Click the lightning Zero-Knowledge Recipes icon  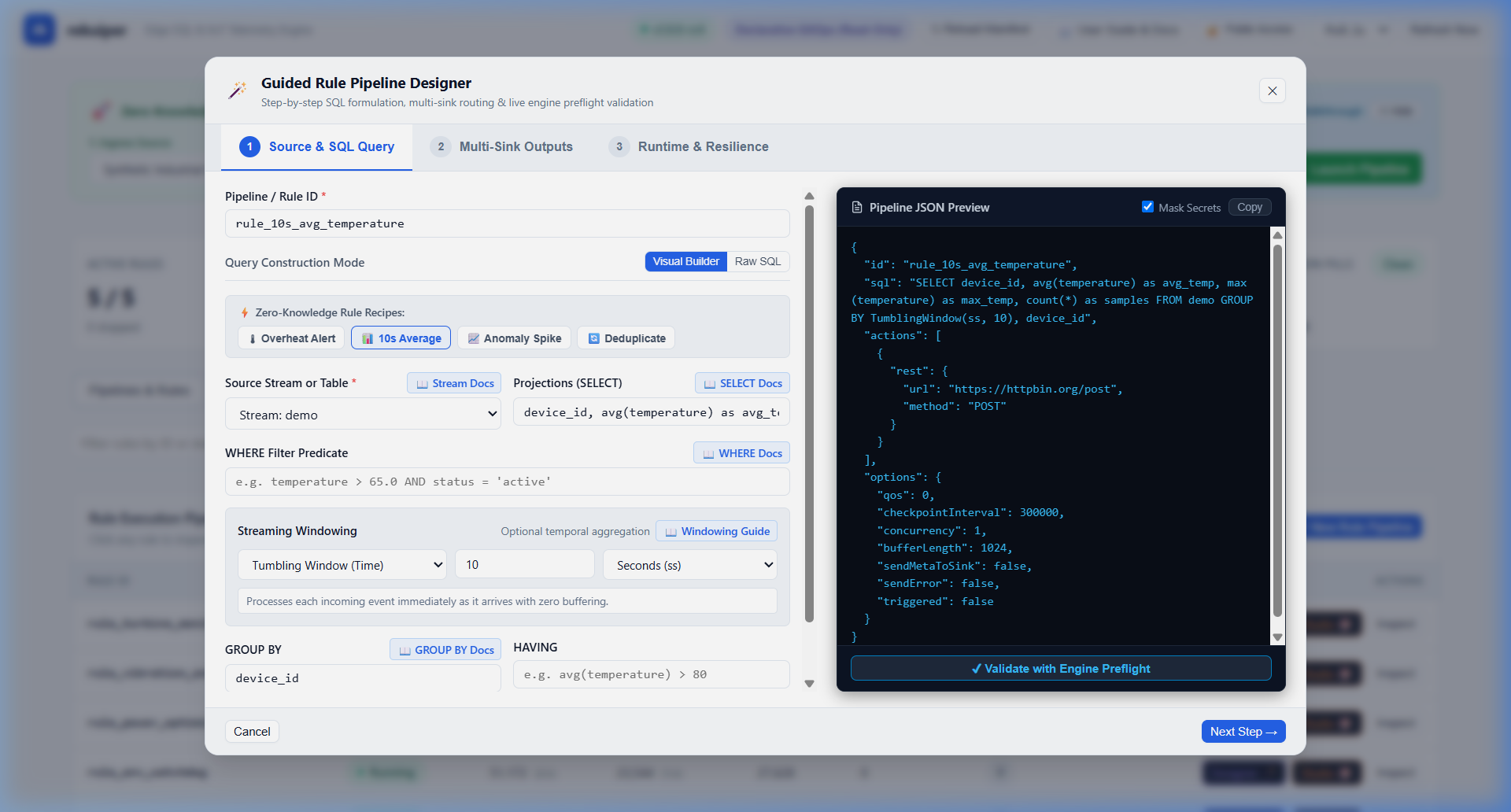click(x=245, y=312)
